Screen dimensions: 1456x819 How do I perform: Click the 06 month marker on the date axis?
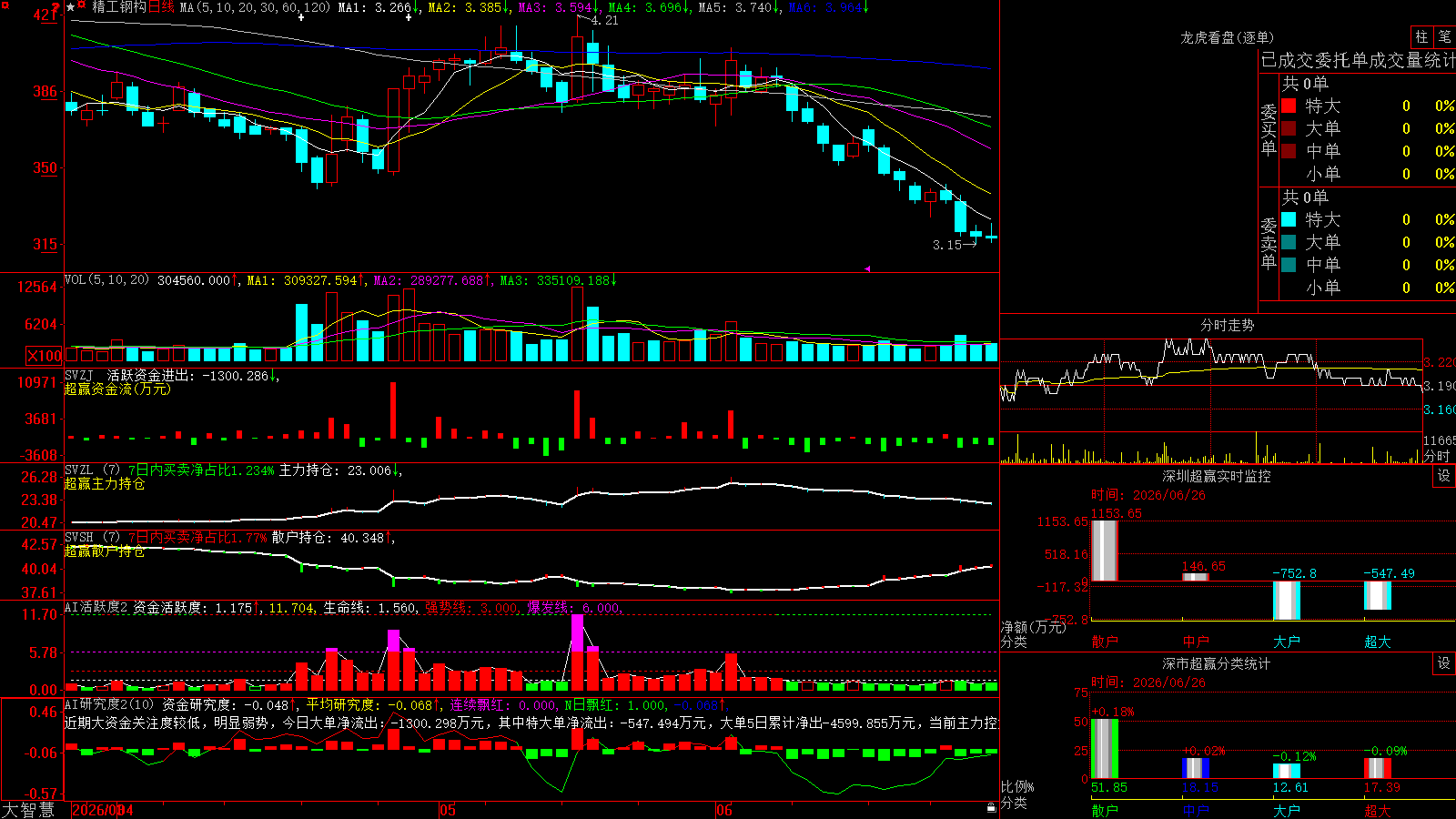coord(724,810)
